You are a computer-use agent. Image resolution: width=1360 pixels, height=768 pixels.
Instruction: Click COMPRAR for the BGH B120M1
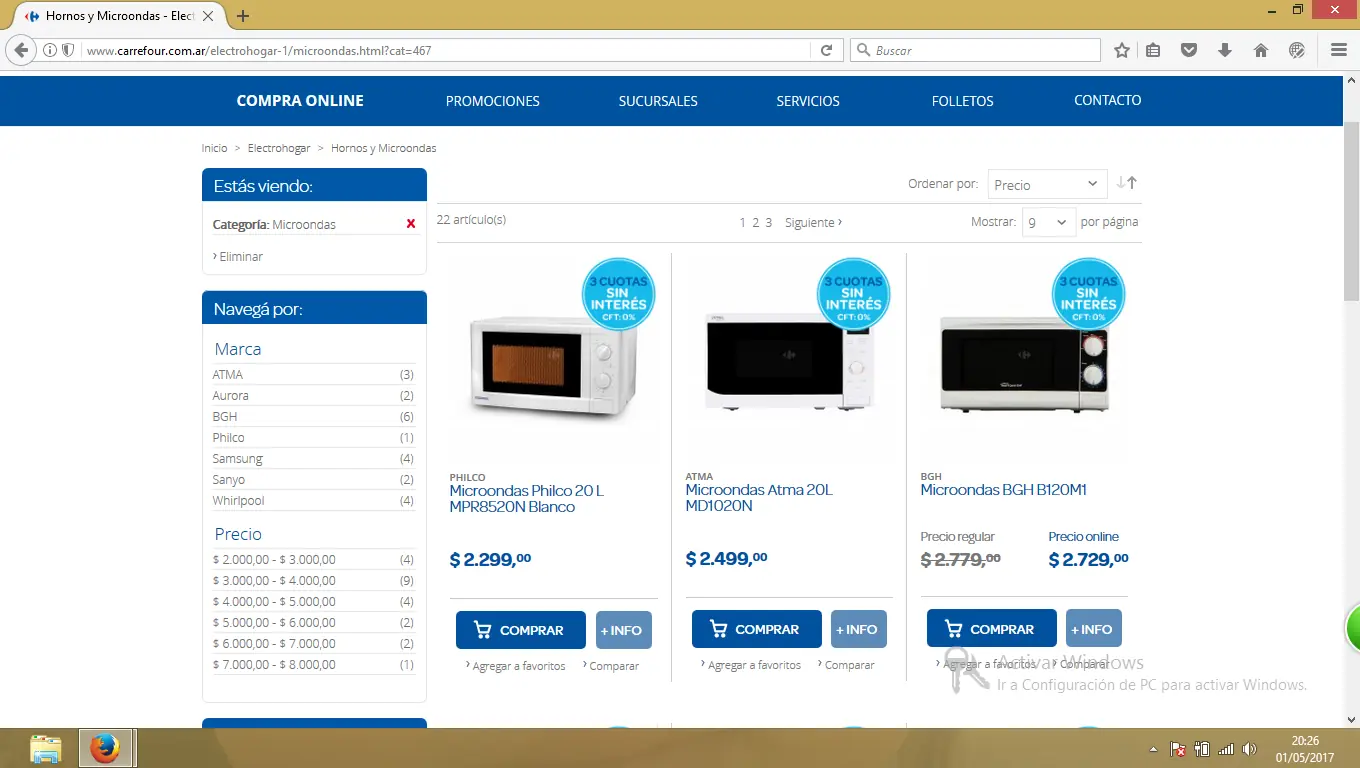(x=992, y=629)
